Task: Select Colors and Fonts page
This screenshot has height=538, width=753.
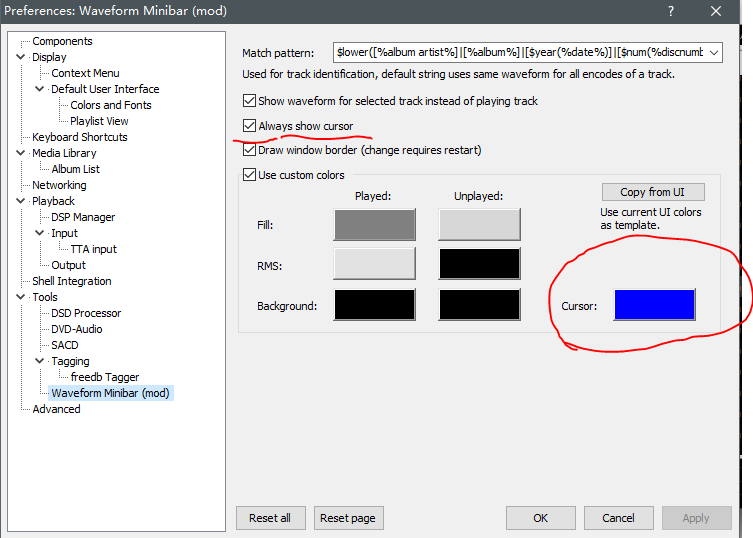Action: click(x=110, y=105)
